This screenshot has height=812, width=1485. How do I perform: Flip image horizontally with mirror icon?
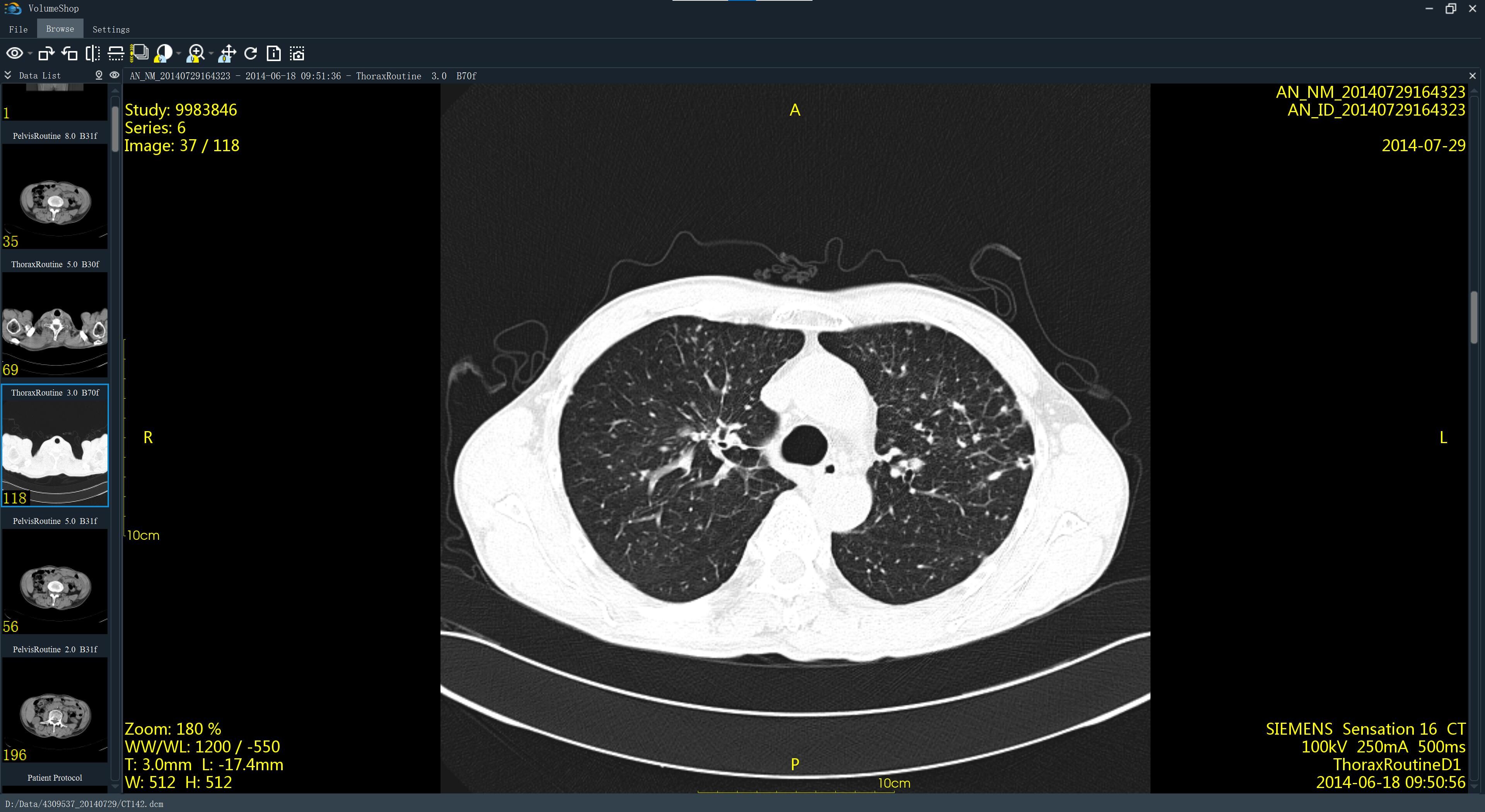92,54
